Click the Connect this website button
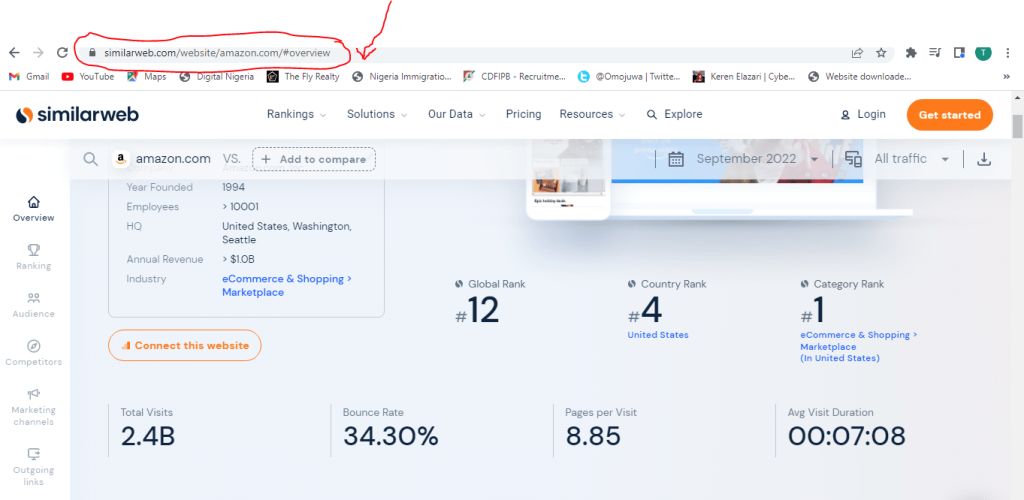This screenshot has height=500, width=1024. click(x=185, y=345)
